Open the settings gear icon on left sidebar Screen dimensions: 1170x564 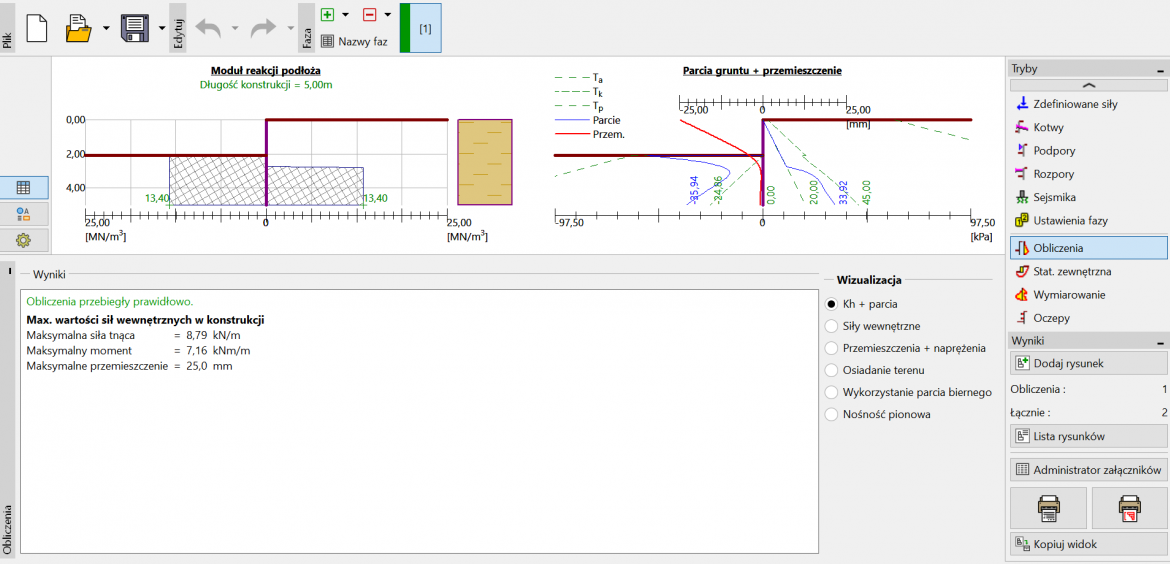coord(23,240)
